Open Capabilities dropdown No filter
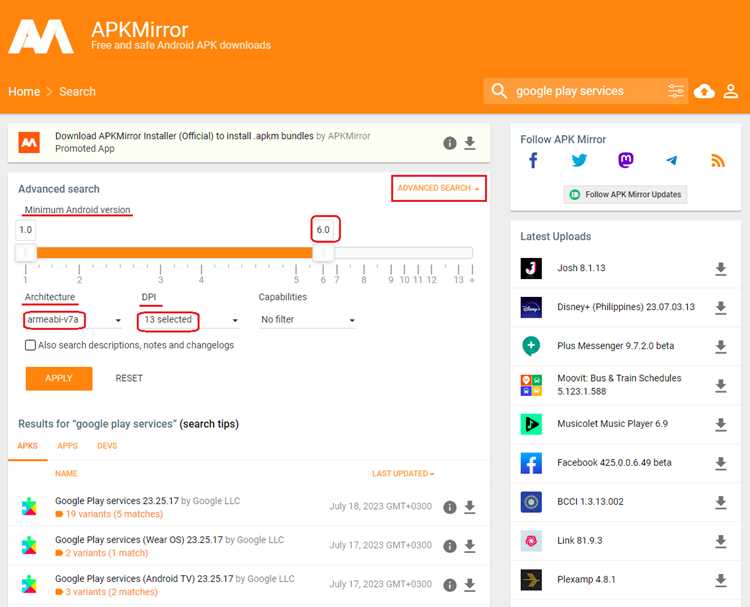 point(307,320)
